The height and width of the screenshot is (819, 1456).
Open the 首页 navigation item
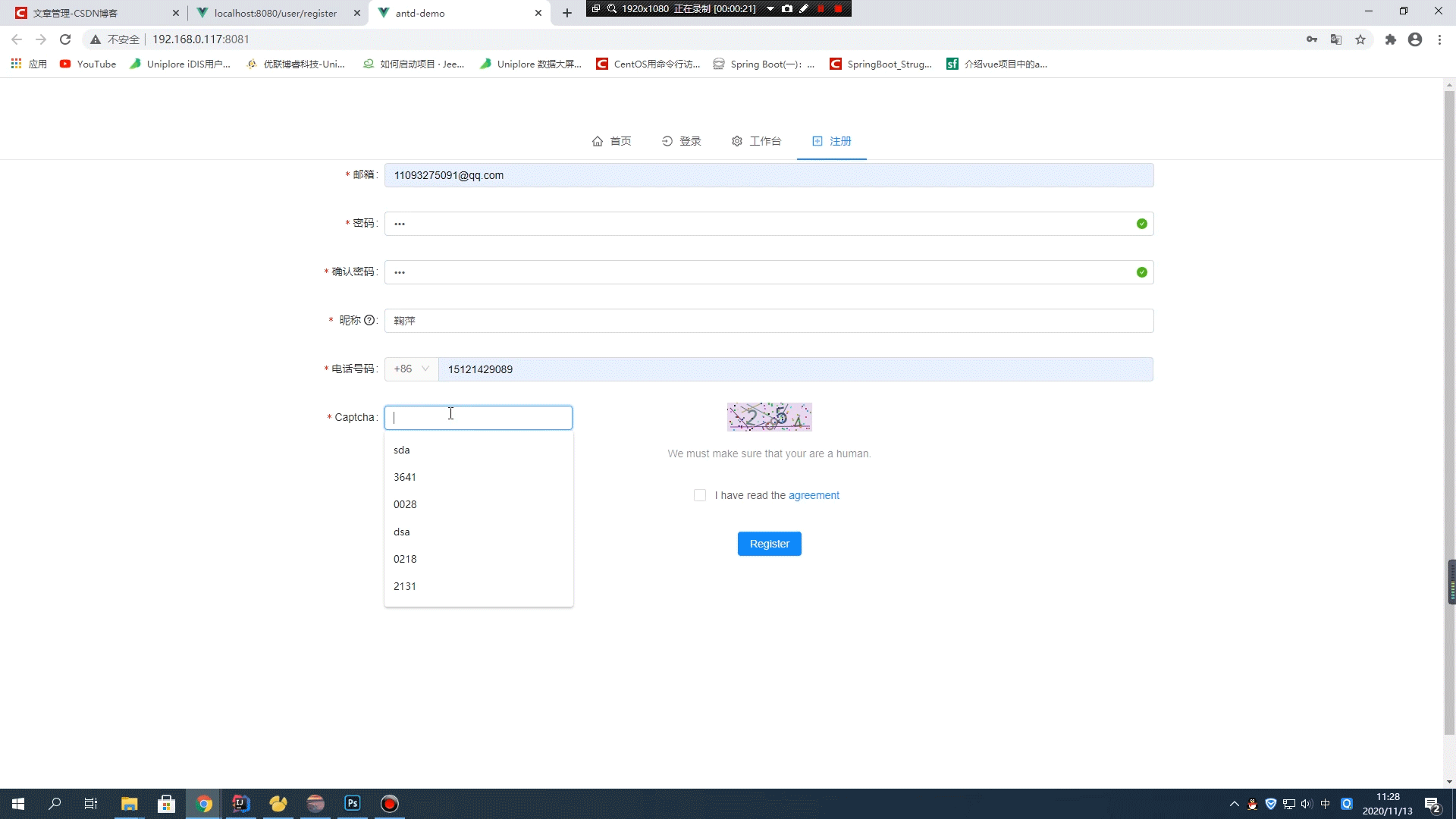pos(612,141)
